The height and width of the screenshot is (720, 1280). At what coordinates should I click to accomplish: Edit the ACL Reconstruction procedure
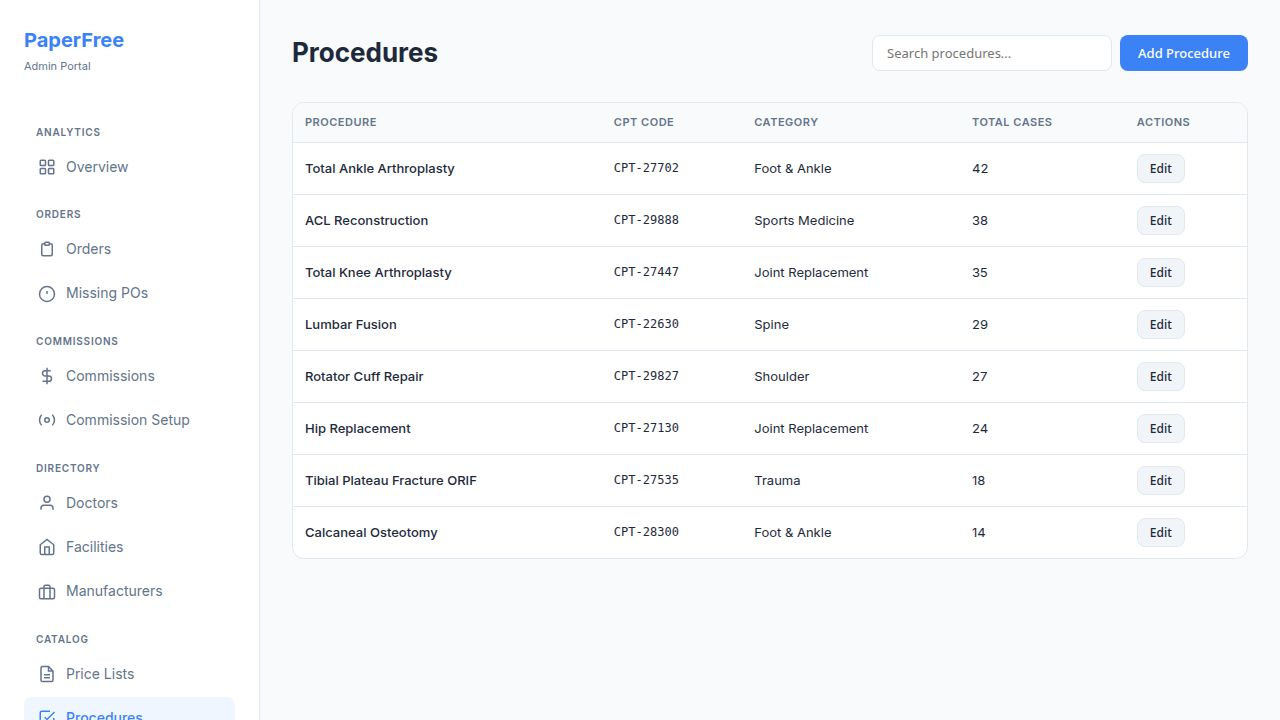1160,220
